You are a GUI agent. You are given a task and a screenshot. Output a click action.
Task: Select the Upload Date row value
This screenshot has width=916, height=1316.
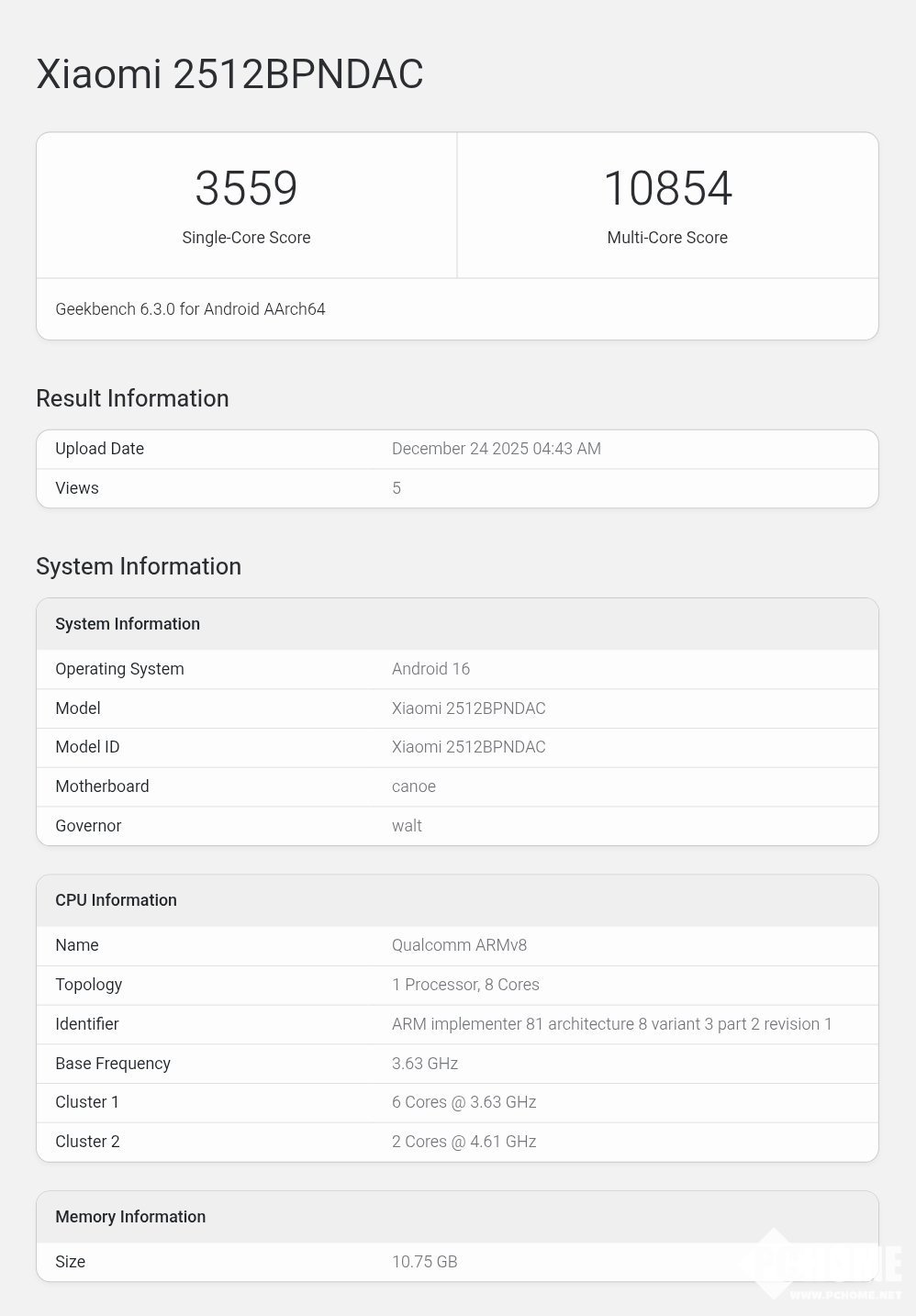(496, 449)
